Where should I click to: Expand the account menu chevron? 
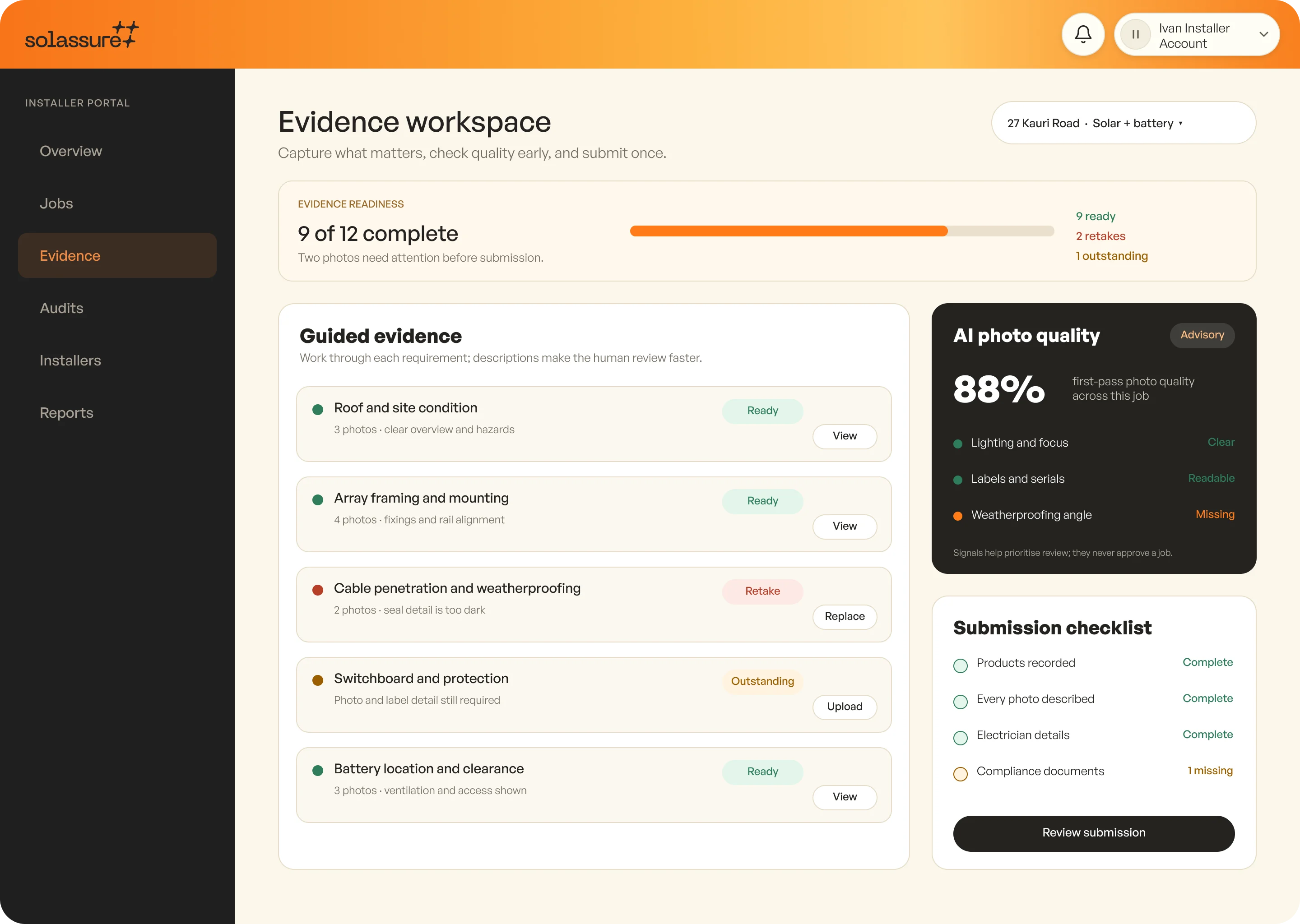point(1263,34)
